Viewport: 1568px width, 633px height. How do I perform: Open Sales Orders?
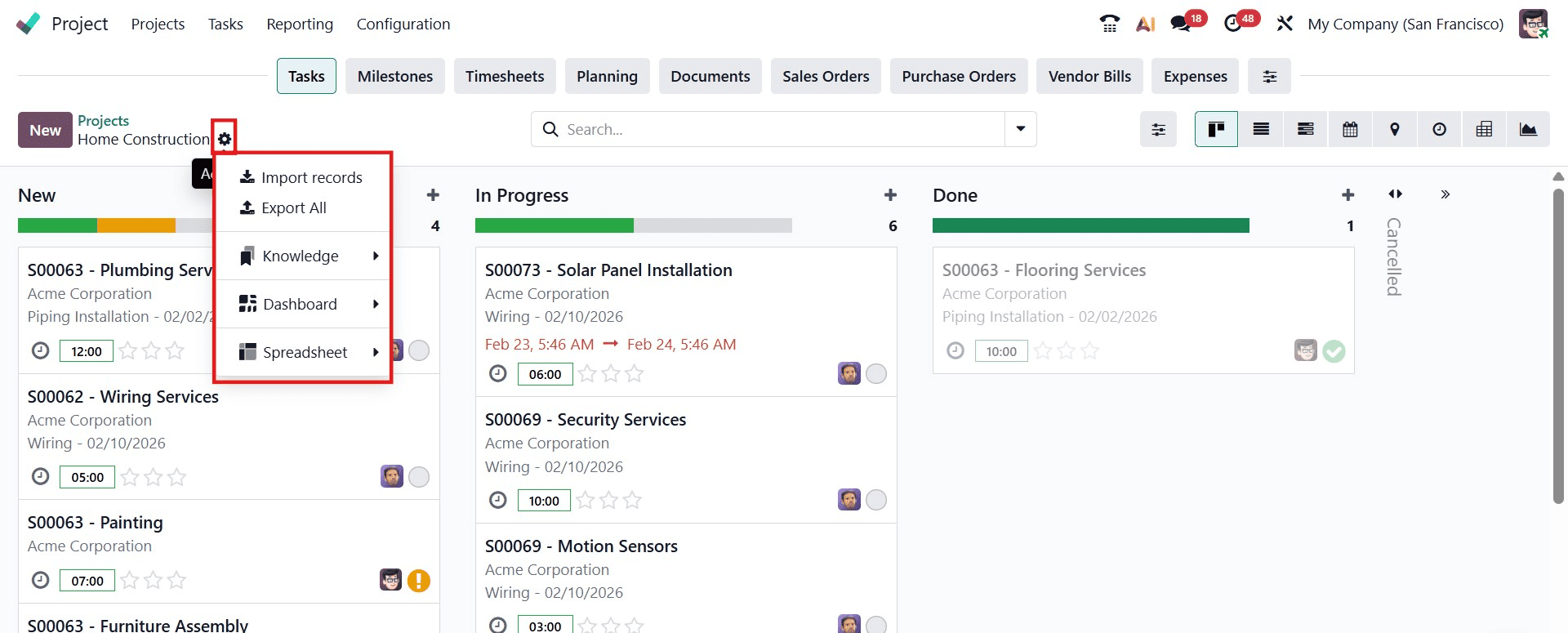click(x=826, y=76)
